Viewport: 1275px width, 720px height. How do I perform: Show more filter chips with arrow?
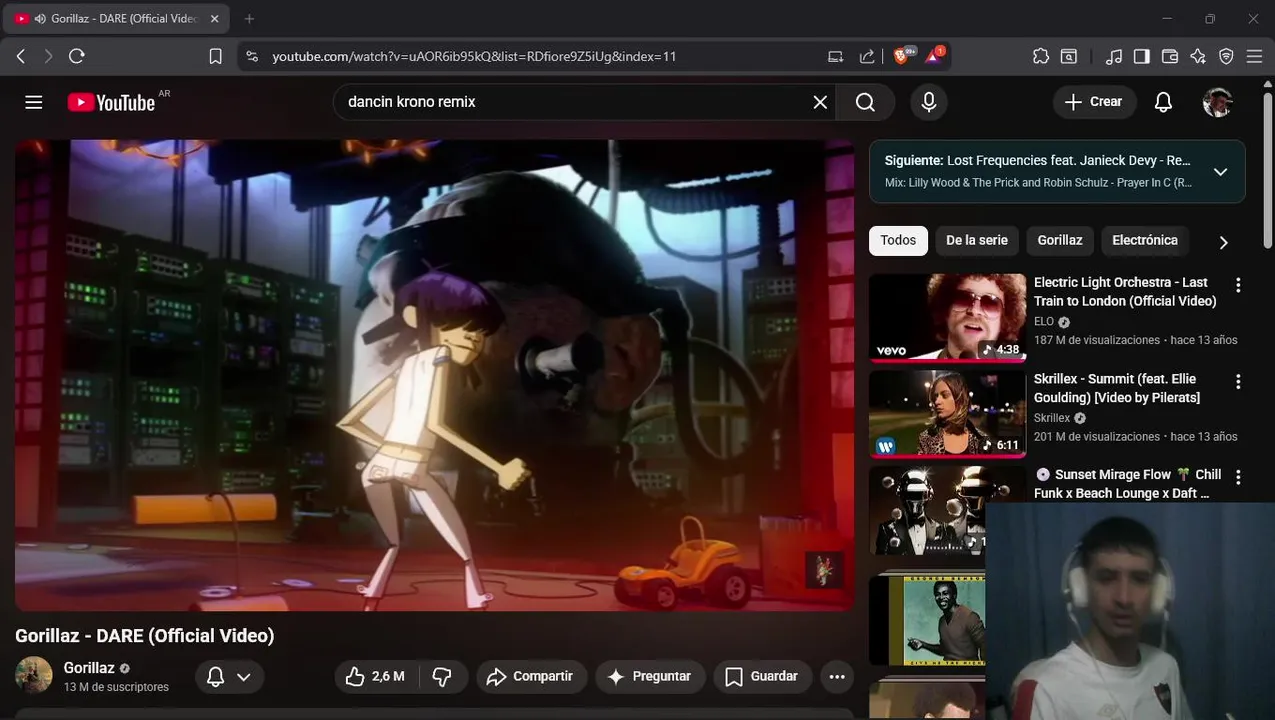(1223, 242)
